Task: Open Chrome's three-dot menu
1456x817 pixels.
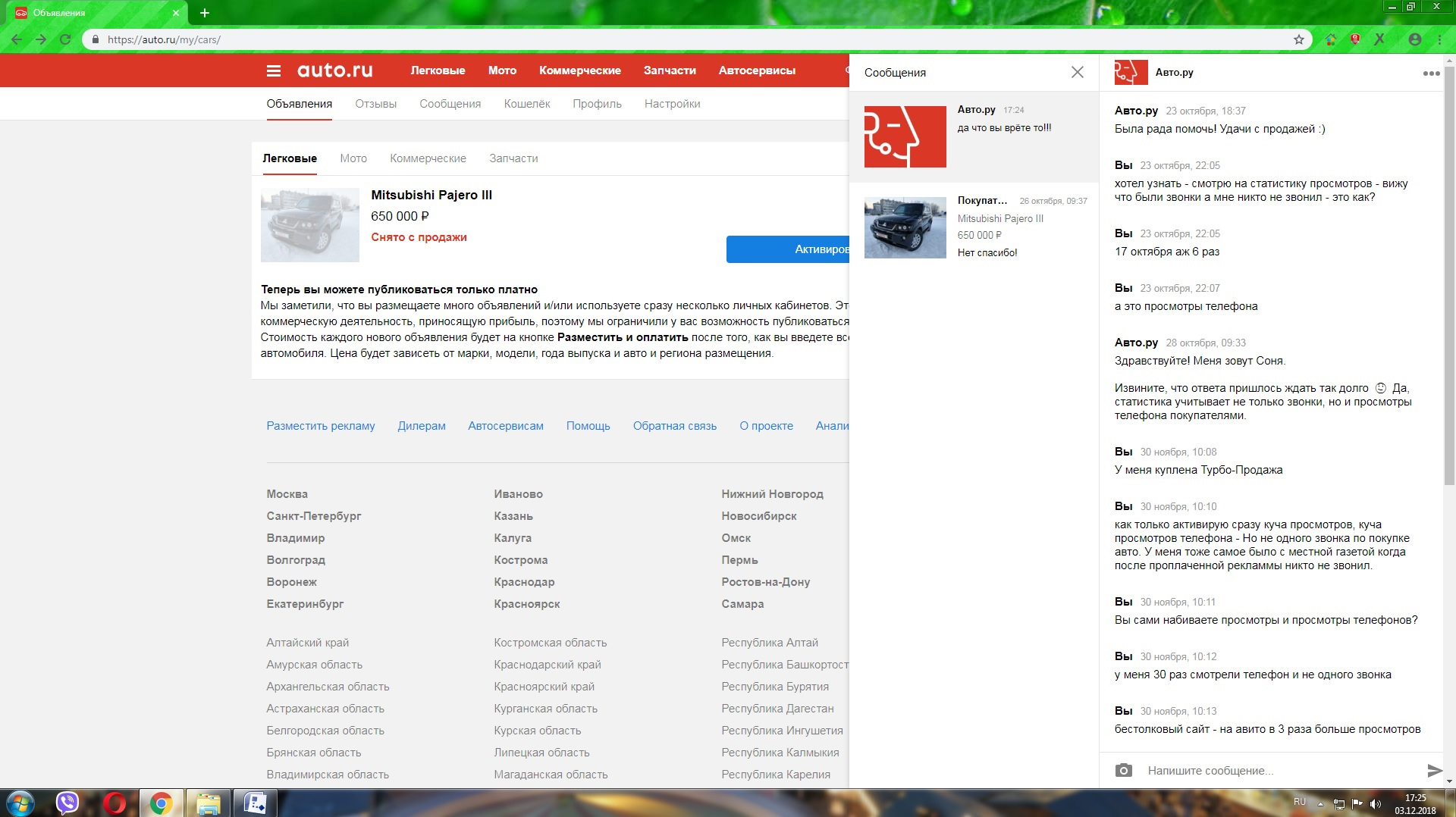Action: [x=1439, y=39]
